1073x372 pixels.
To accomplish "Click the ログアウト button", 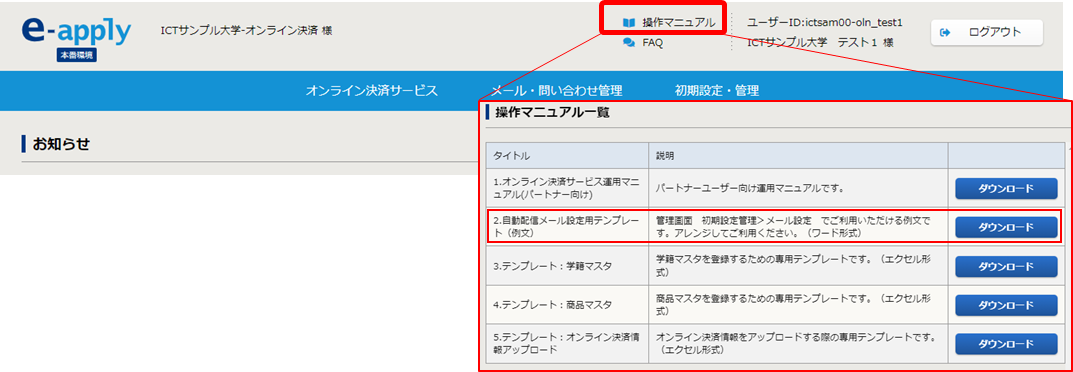I will [986, 32].
